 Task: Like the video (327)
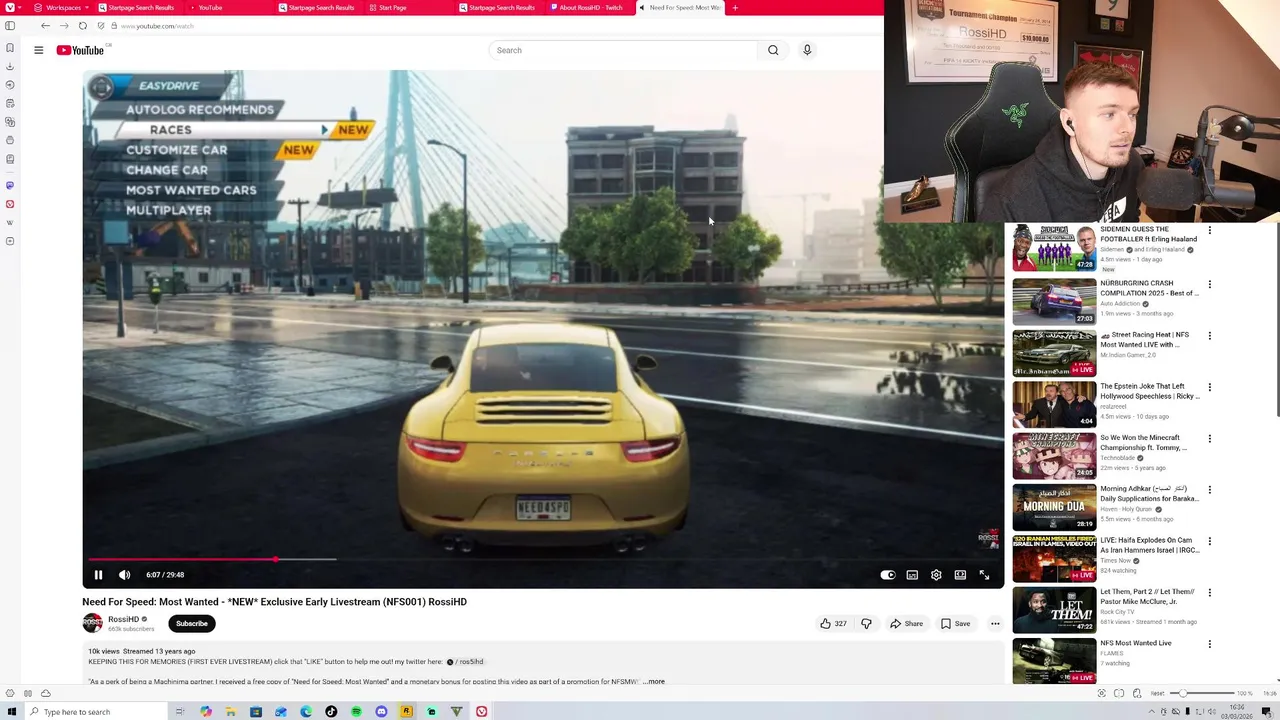[833, 623]
